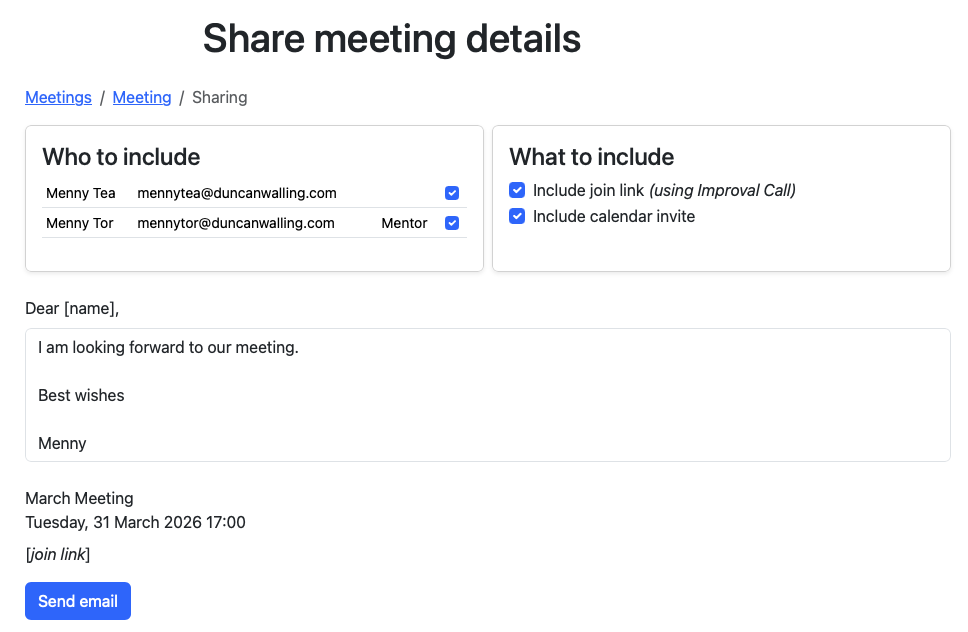Click the "What to include" heading
The width and height of the screenshot is (968, 632).
pyautogui.click(x=591, y=157)
